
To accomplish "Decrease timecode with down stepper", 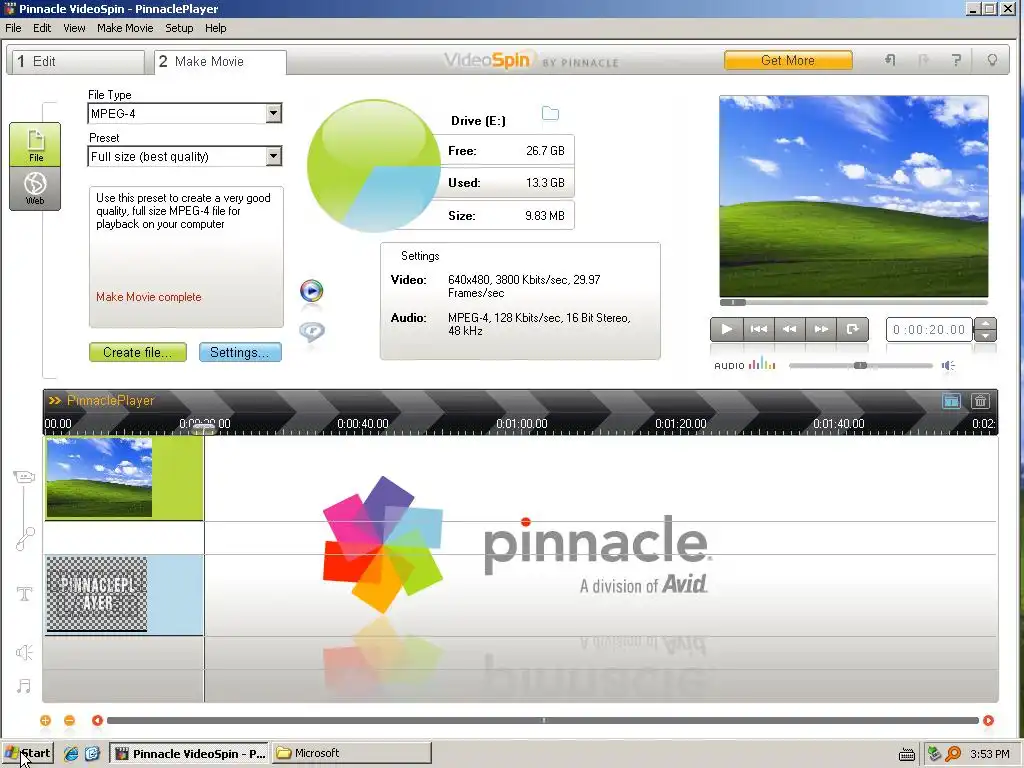I will point(985,336).
